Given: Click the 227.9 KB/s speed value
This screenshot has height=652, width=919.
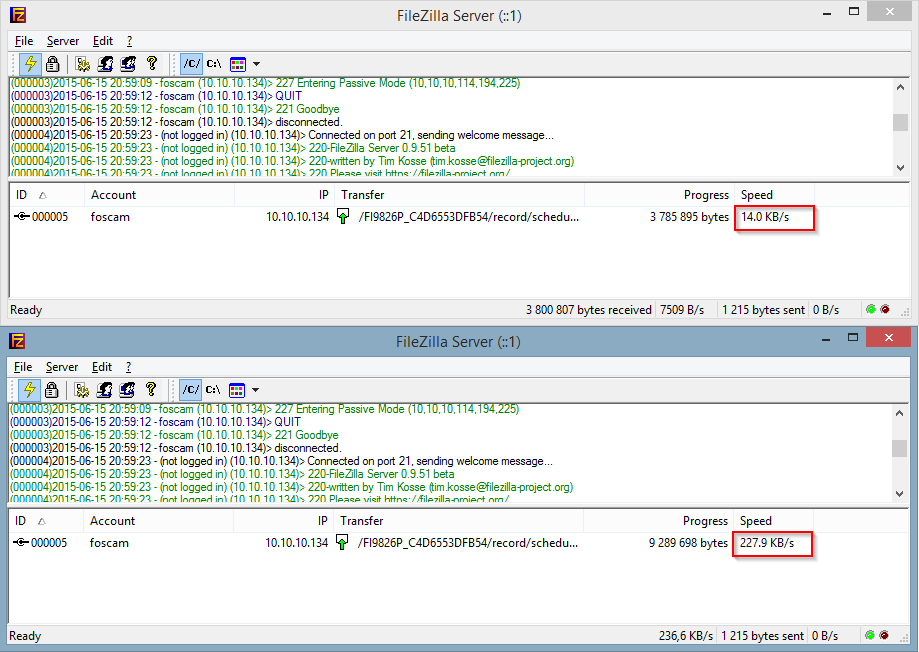Looking at the screenshot, I should point(767,543).
